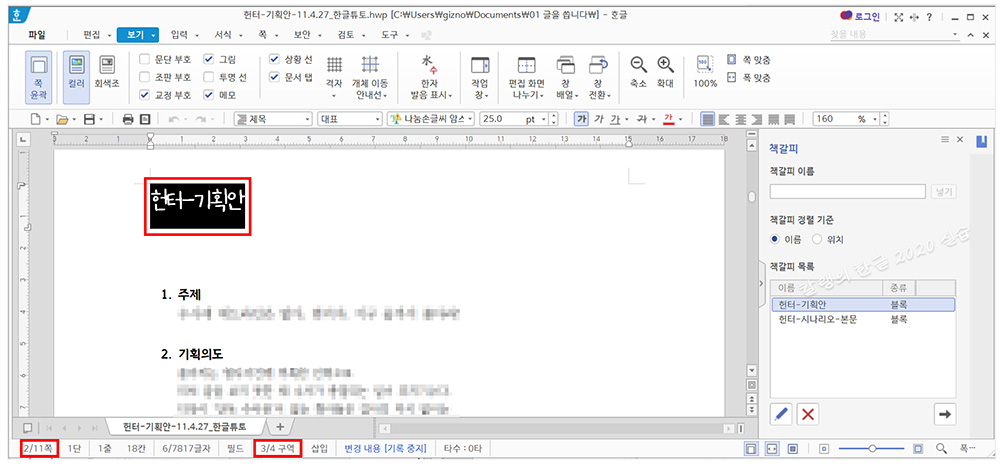The image size is (1000, 467).
Task: Select 헌터-시나리오-본문 bookmark in list
Action: pos(862,319)
